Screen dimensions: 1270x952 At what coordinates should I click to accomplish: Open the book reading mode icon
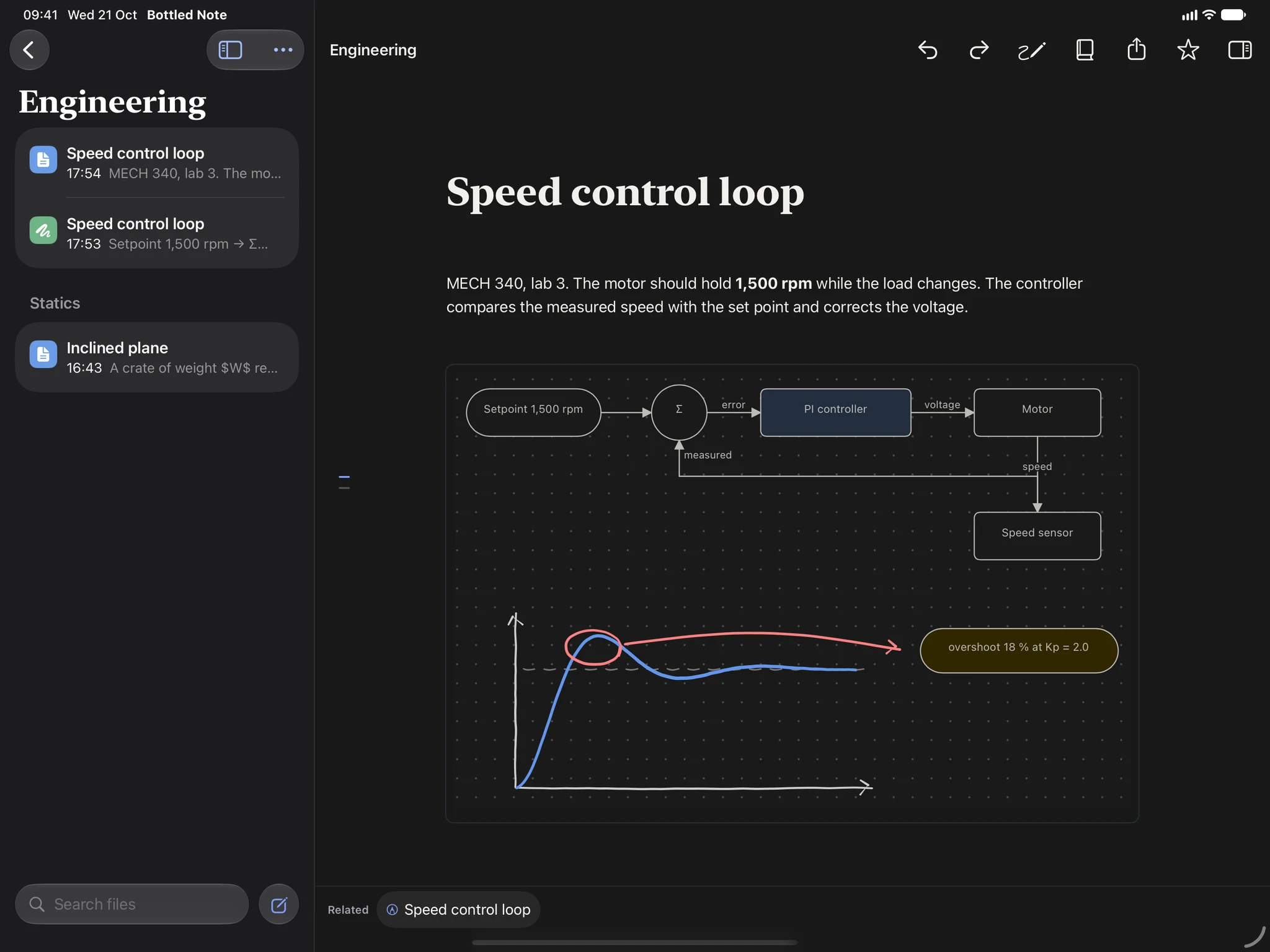[x=1085, y=50]
